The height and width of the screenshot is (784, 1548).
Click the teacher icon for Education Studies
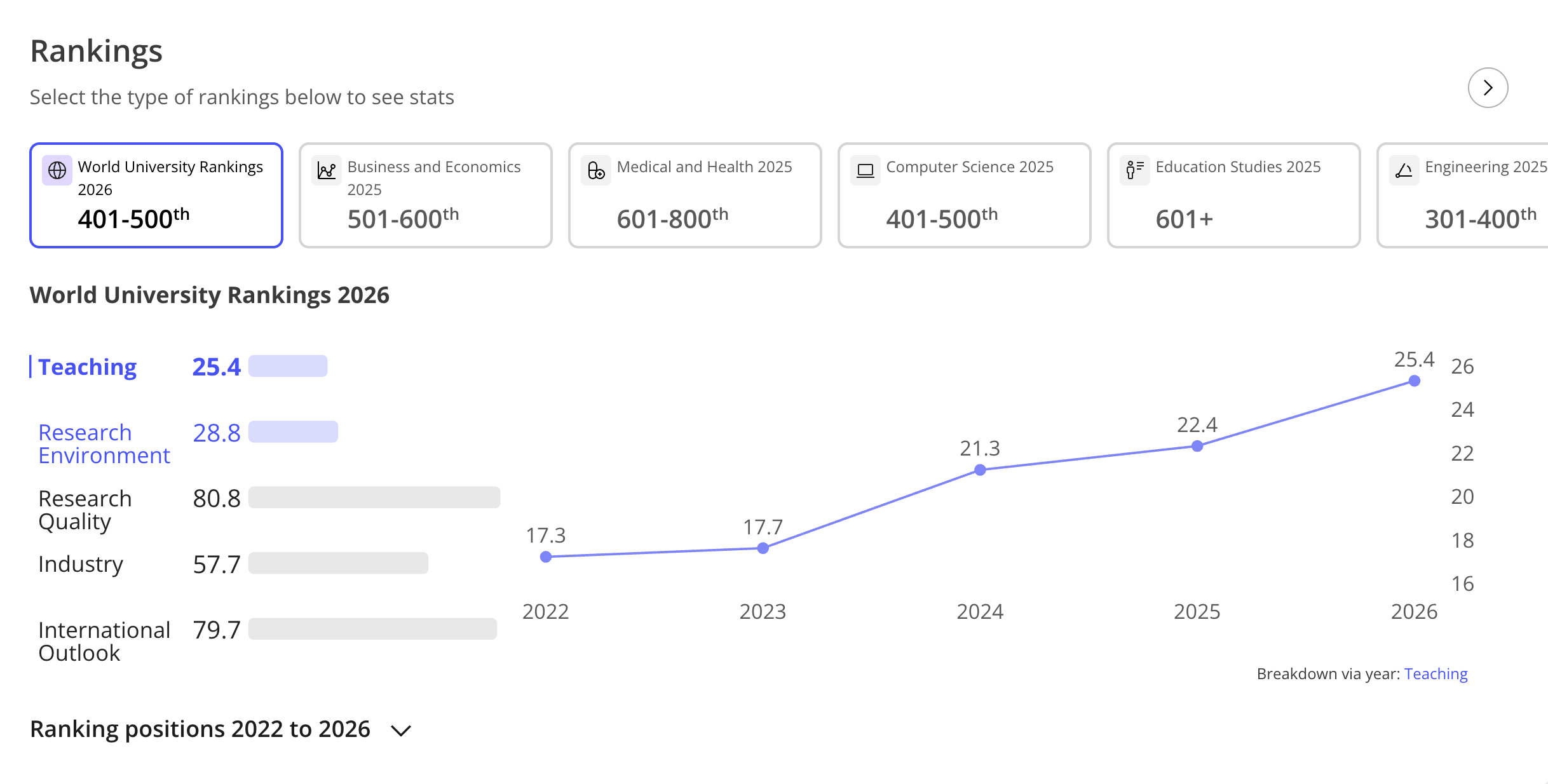(1135, 170)
